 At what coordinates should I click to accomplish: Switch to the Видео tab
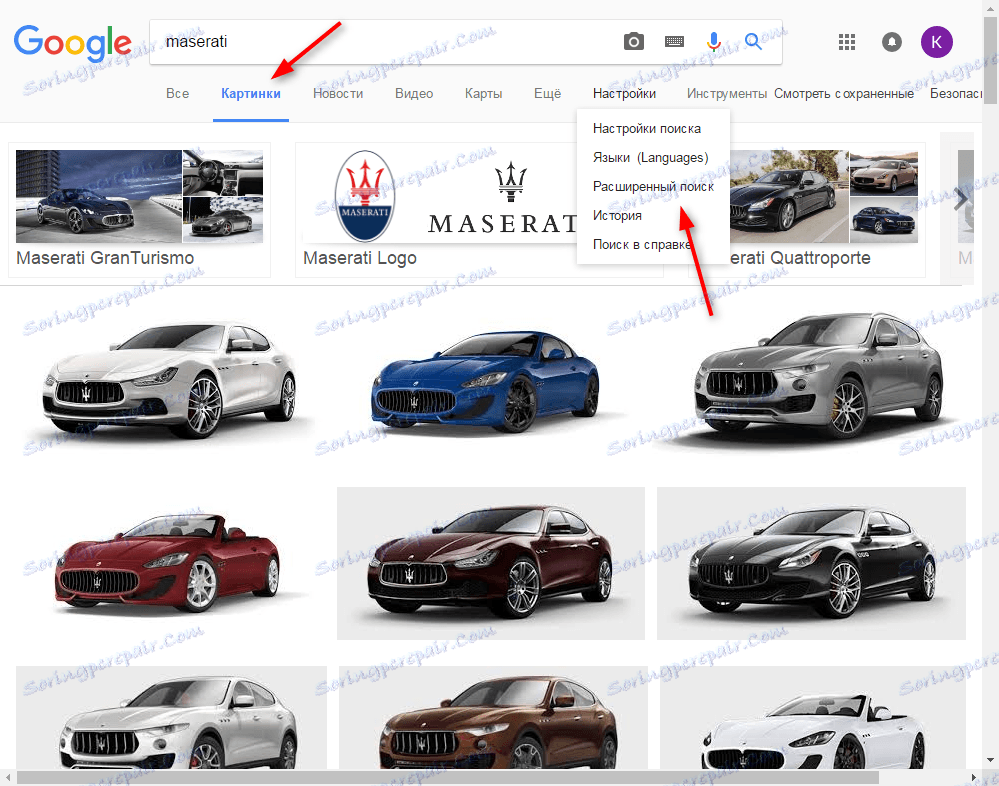(x=414, y=94)
